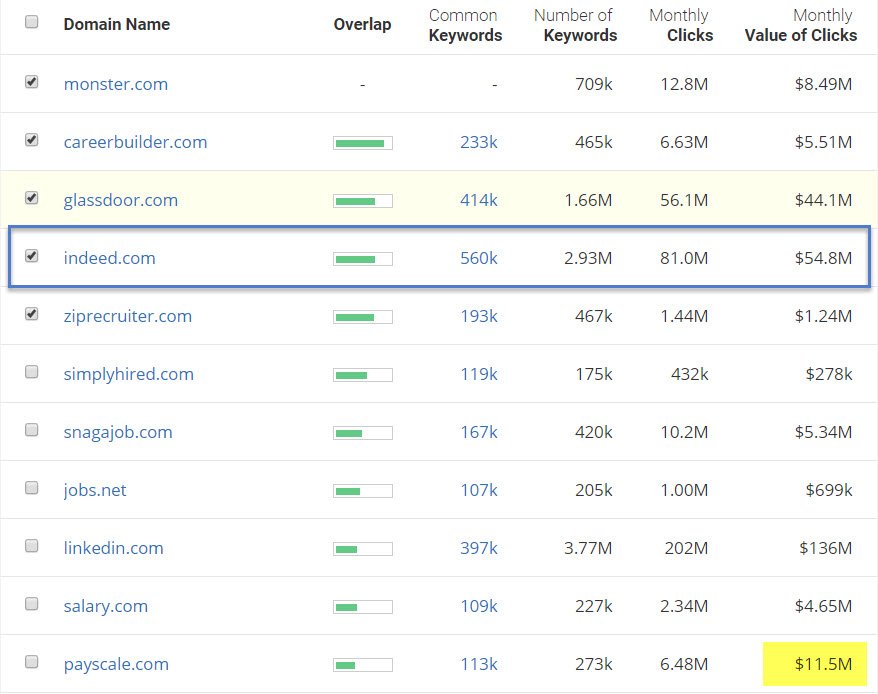View 560k common keywords for indeed.com
878x694 pixels.
[479, 258]
